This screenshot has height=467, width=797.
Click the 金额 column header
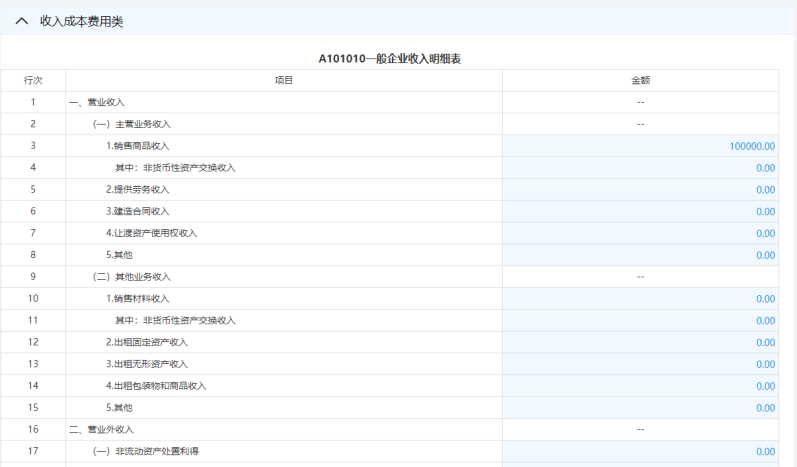pos(640,80)
